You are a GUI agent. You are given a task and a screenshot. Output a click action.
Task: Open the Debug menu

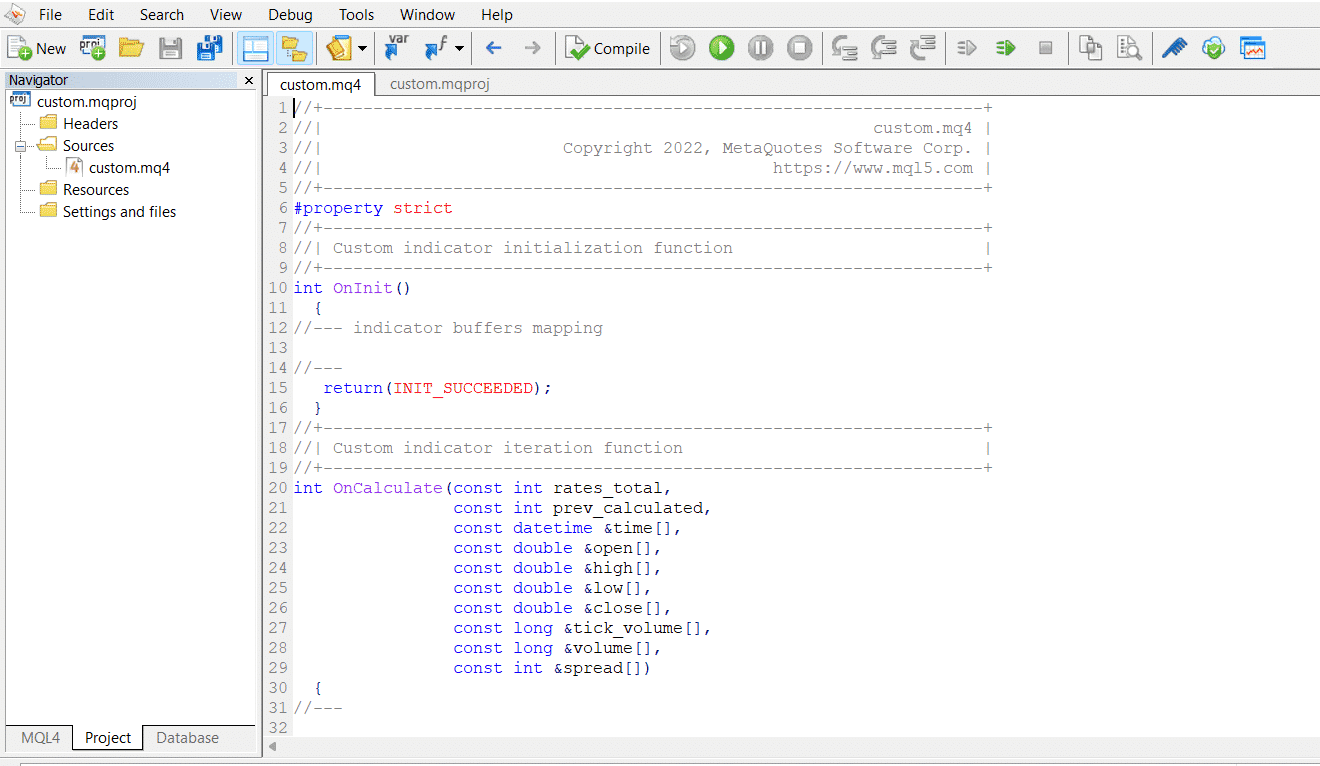290,15
